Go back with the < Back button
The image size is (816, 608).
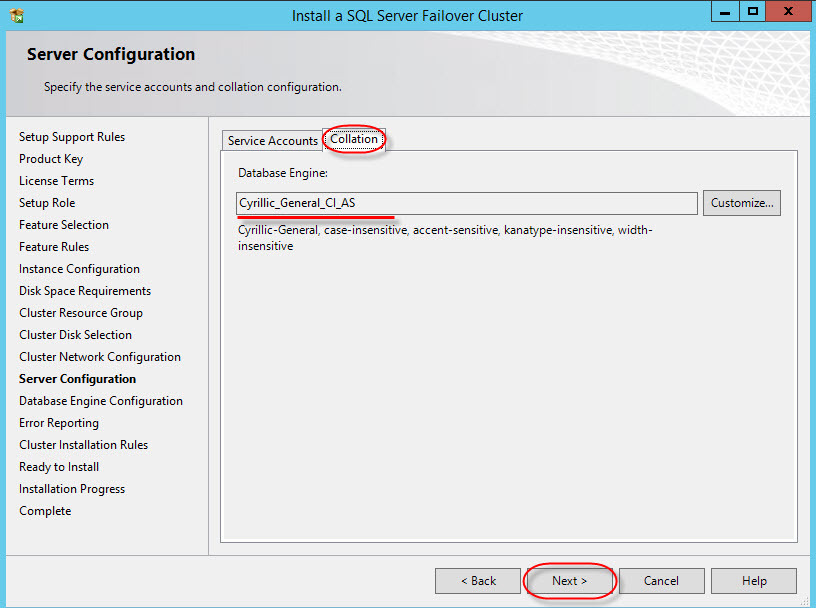tap(477, 581)
